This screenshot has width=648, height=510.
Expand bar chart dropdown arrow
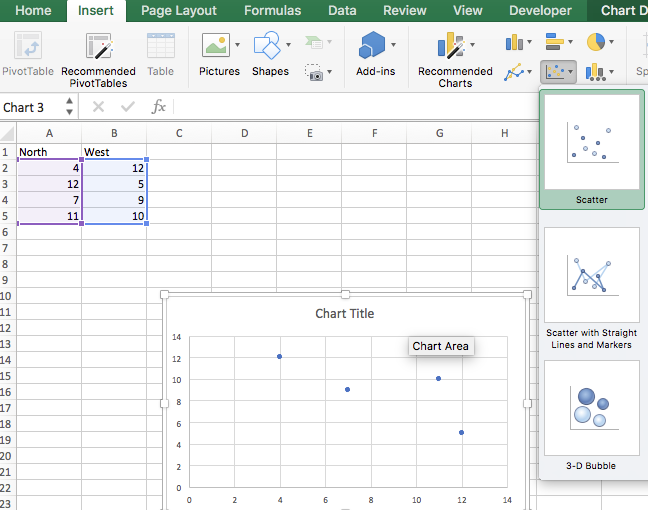[570, 42]
